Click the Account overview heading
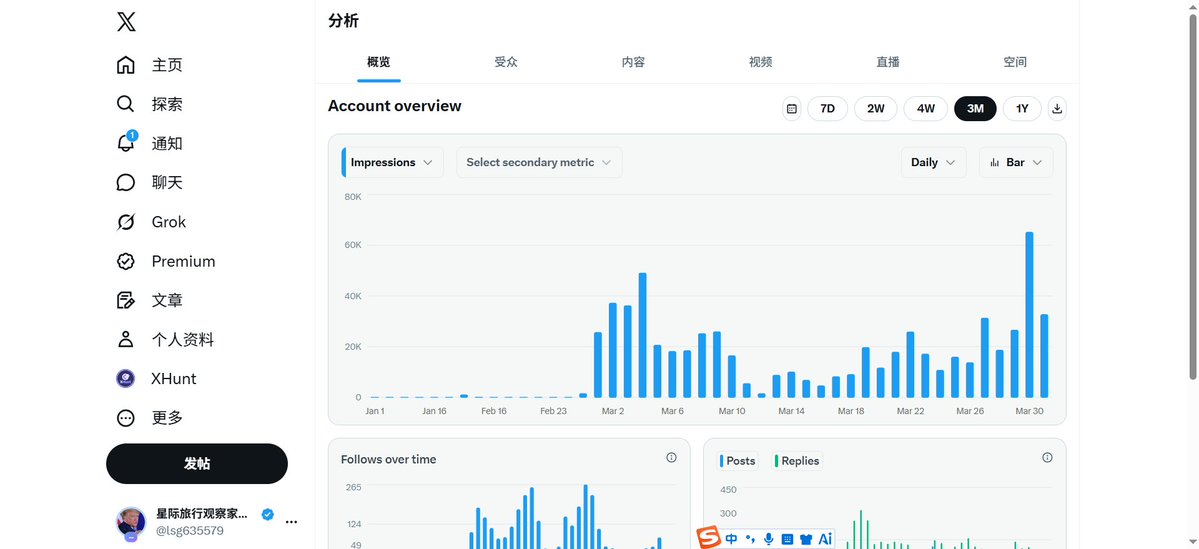The height and width of the screenshot is (549, 1199). coord(395,106)
